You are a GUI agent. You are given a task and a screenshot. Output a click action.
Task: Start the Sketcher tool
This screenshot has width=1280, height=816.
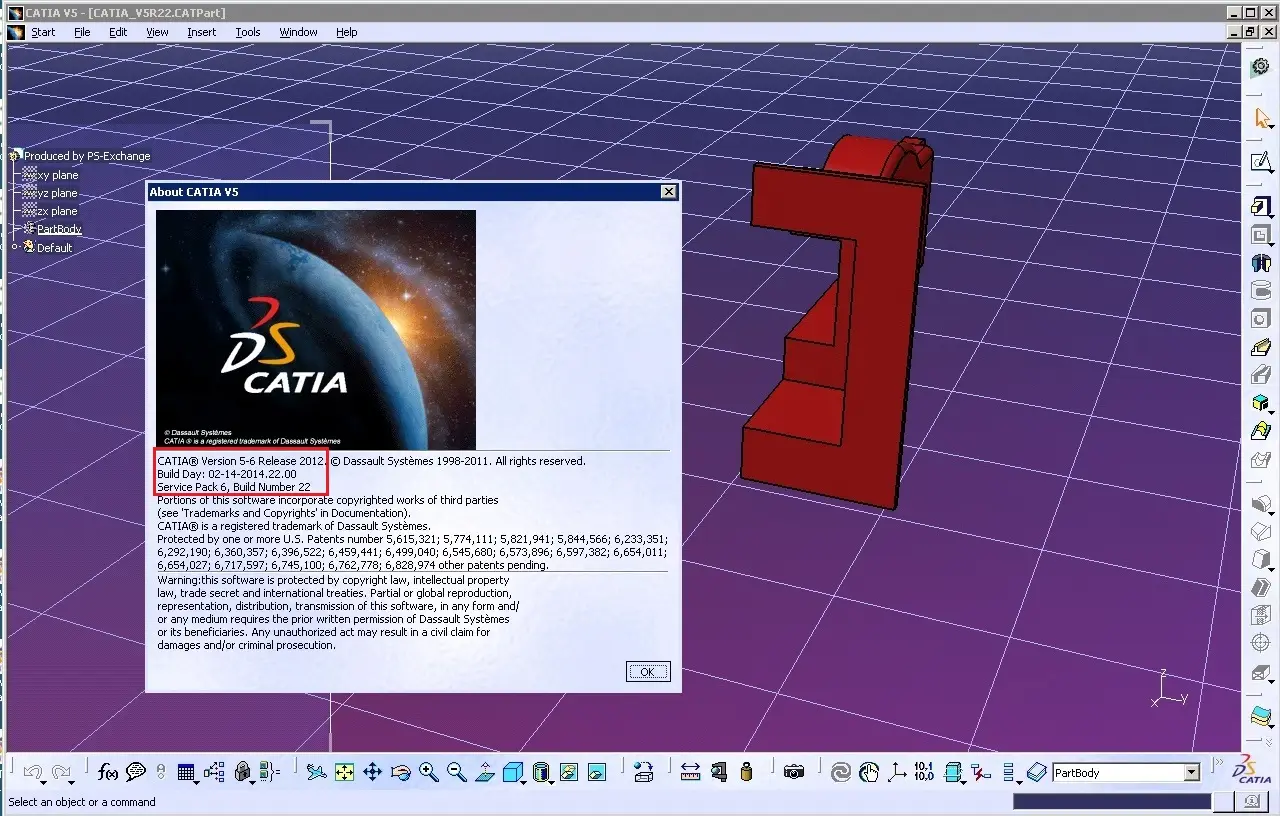(x=1261, y=161)
